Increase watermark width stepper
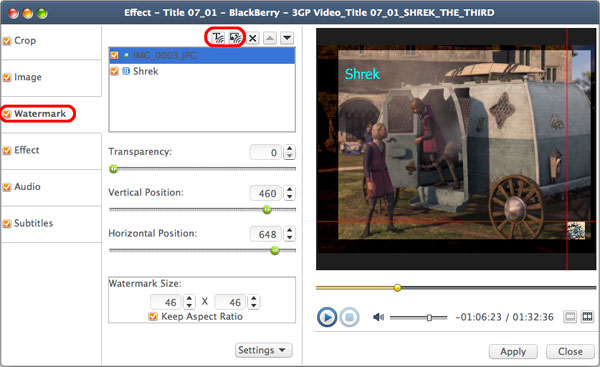600x367 pixels. tap(189, 298)
